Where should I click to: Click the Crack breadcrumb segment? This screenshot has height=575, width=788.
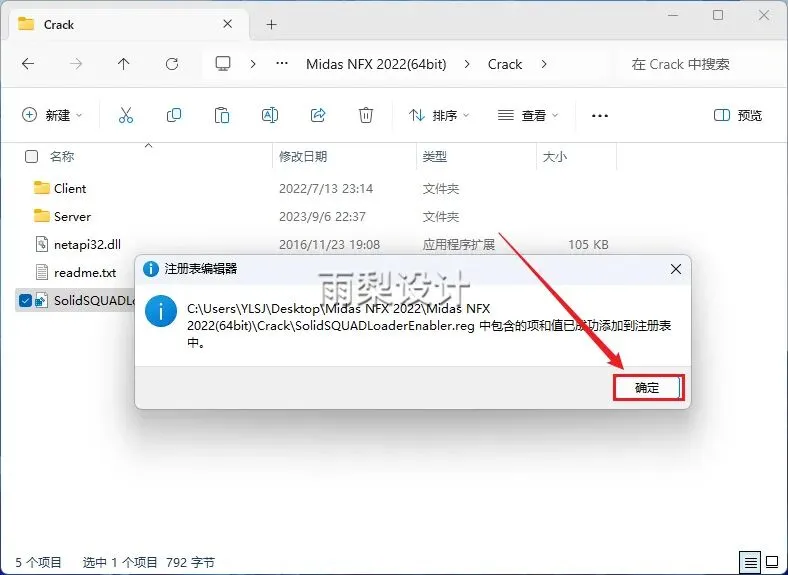point(505,64)
